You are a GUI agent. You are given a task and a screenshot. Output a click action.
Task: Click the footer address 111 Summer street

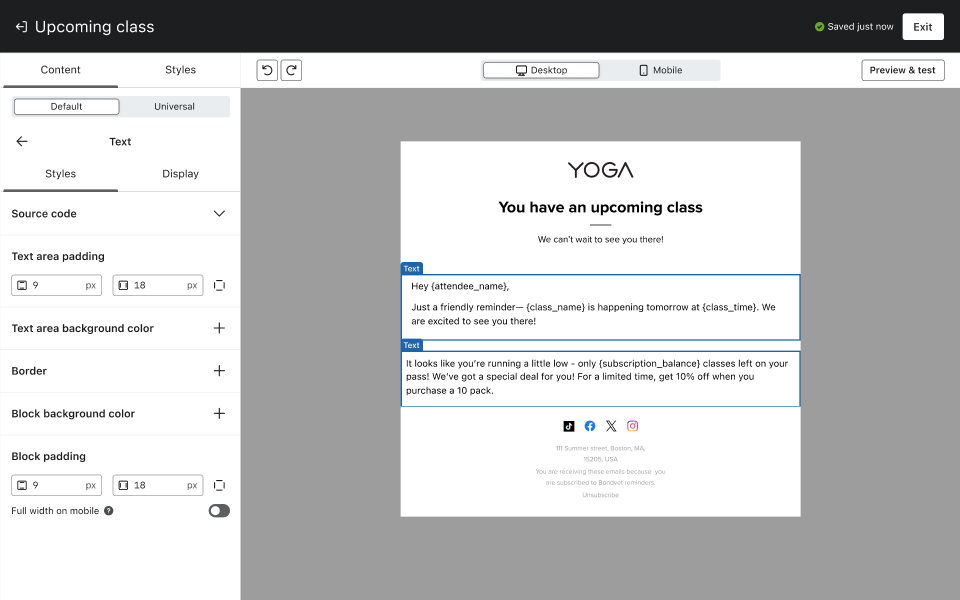click(601, 454)
